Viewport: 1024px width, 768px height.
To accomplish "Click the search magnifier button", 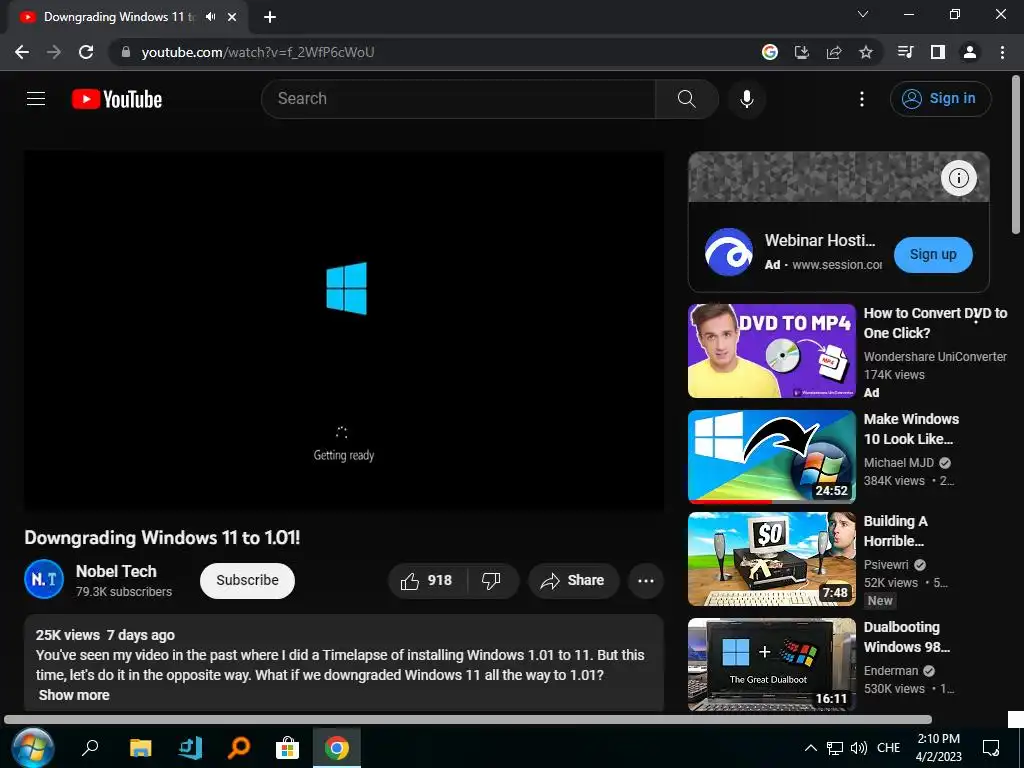I will tap(686, 99).
